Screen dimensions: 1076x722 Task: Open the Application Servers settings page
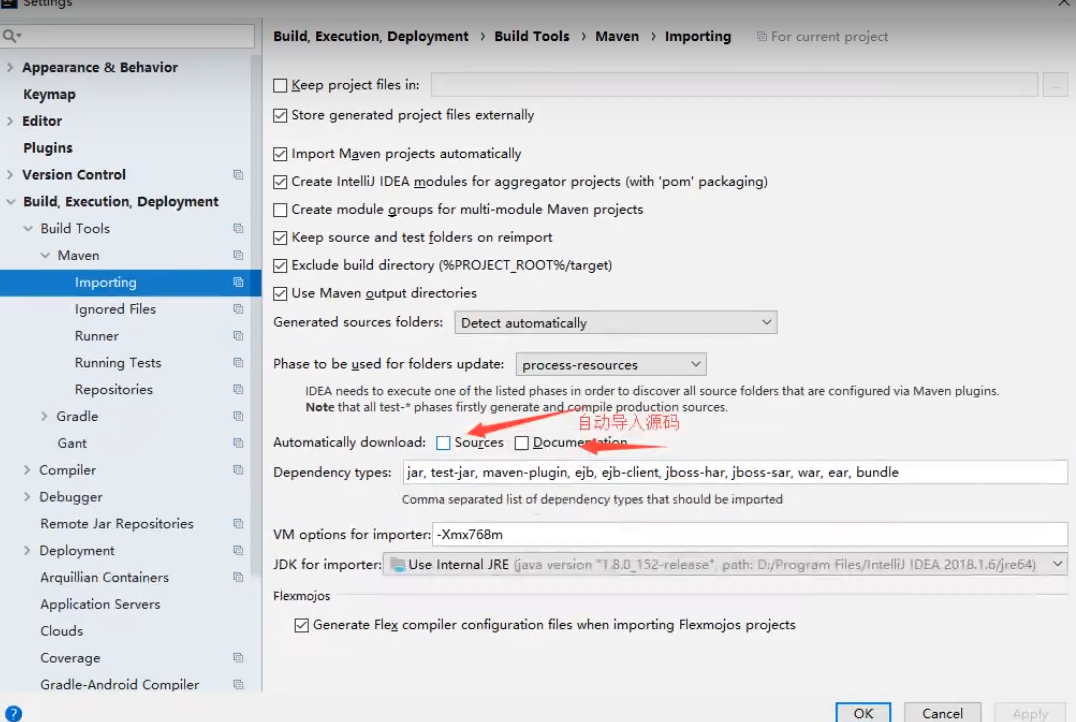100,604
